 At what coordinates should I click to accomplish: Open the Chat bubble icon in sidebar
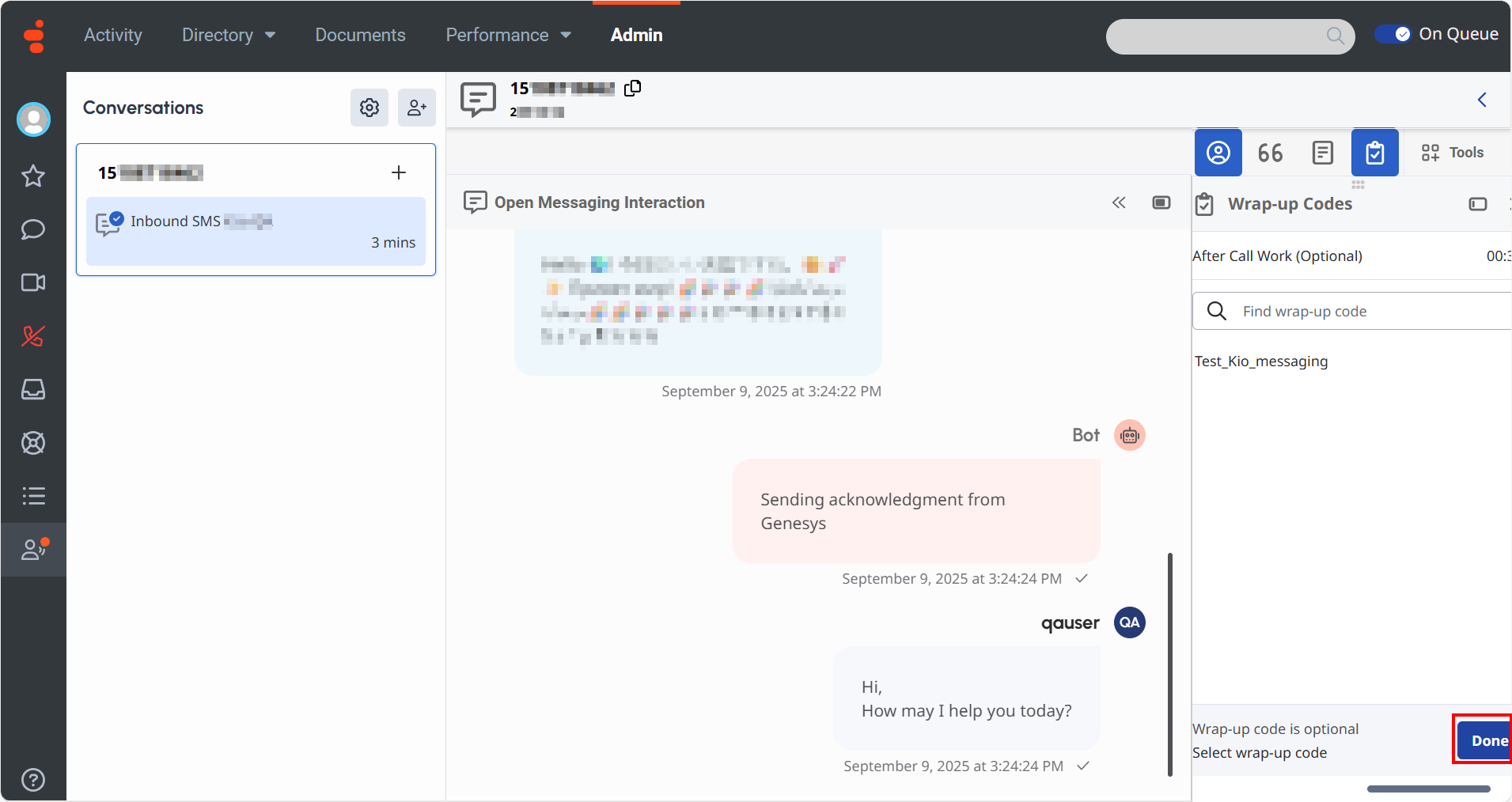pyautogui.click(x=33, y=229)
